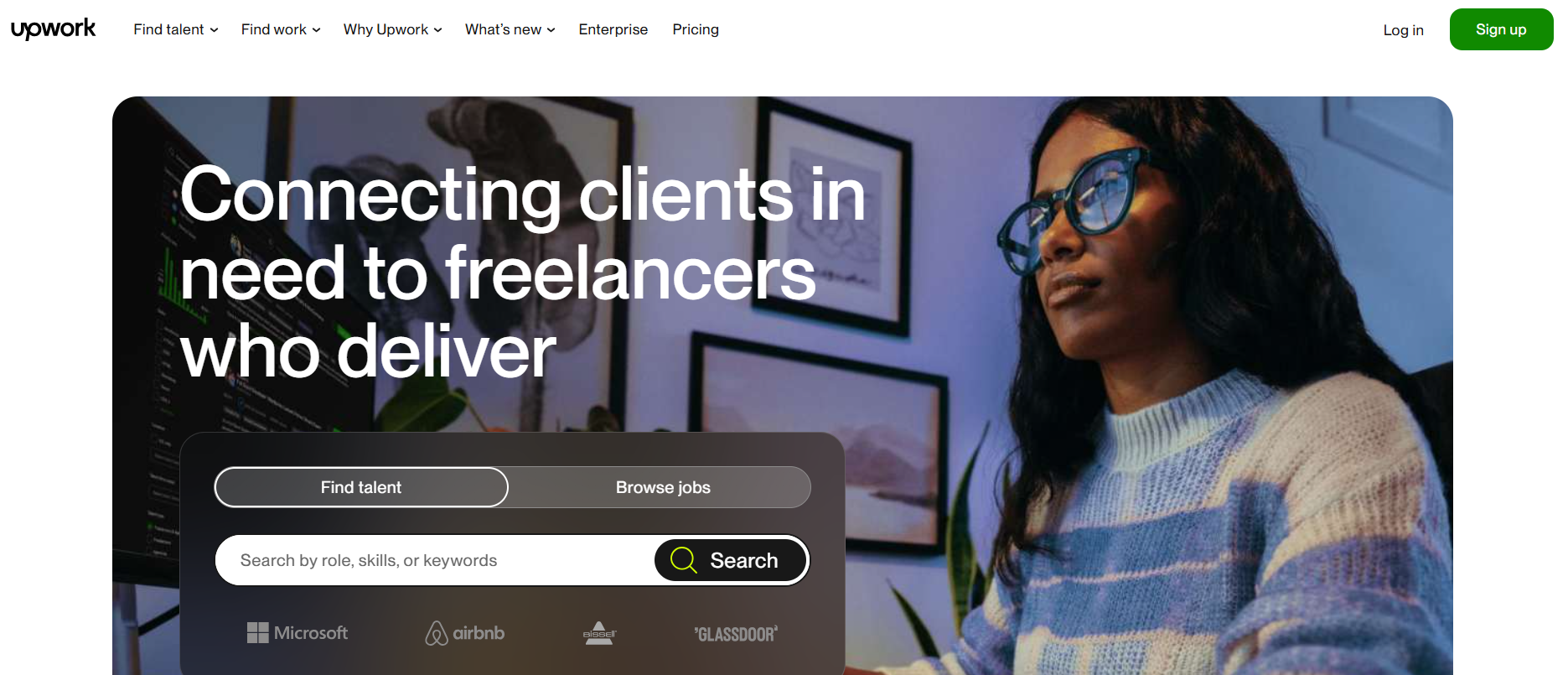The height and width of the screenshot is (675, 1568).
Task: Click the Microsoft logo
Action: (x=298, y=633)
